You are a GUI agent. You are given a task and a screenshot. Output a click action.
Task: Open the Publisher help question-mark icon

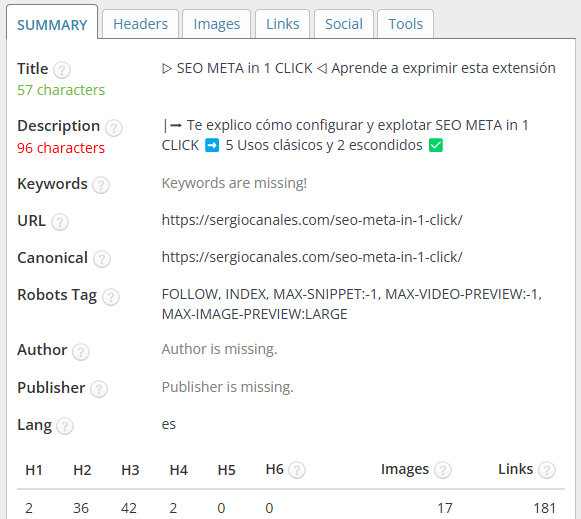pyautogui.click(x=99, y=389)
